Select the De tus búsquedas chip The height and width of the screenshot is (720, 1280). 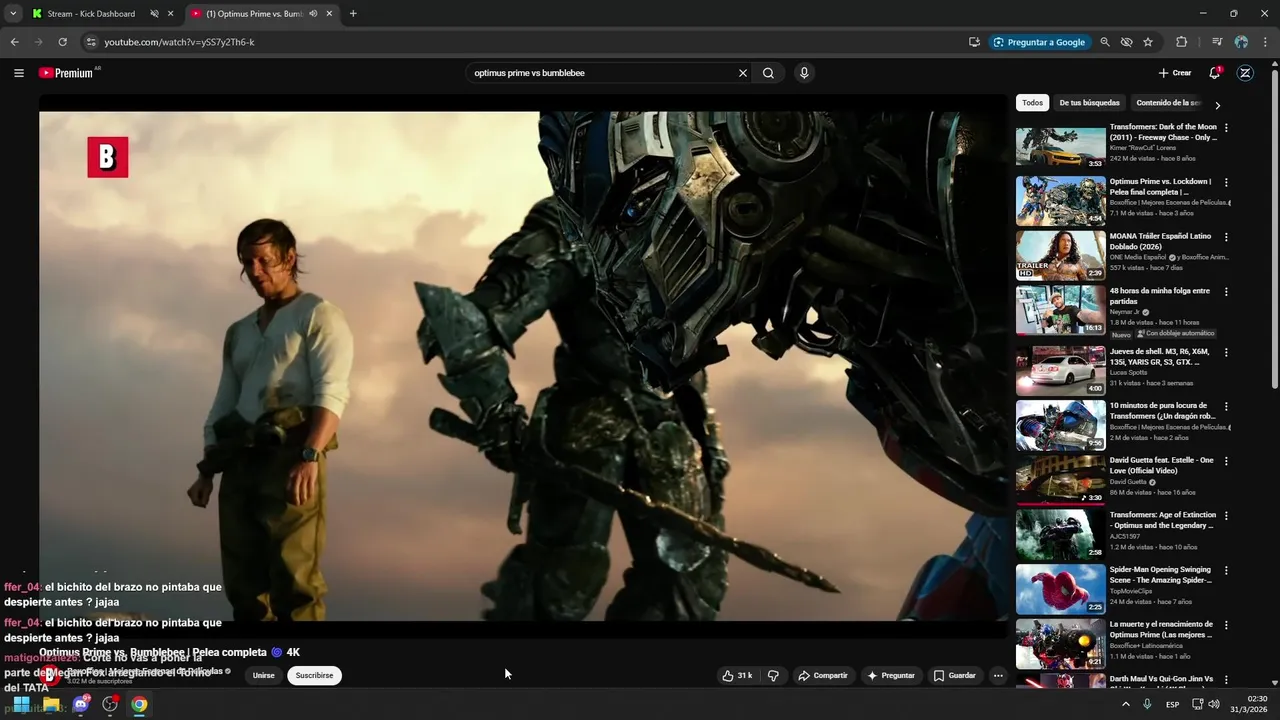1090,103
